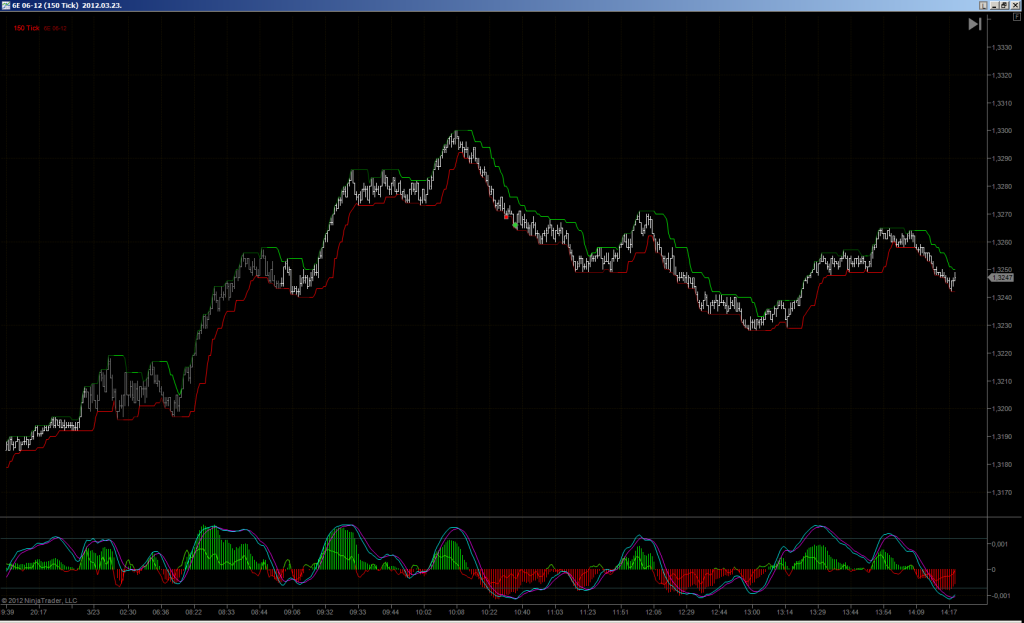This screenshot has height=623, width=1024.
Task: Click the small F icon above price axis
Action: (1017, 17)
